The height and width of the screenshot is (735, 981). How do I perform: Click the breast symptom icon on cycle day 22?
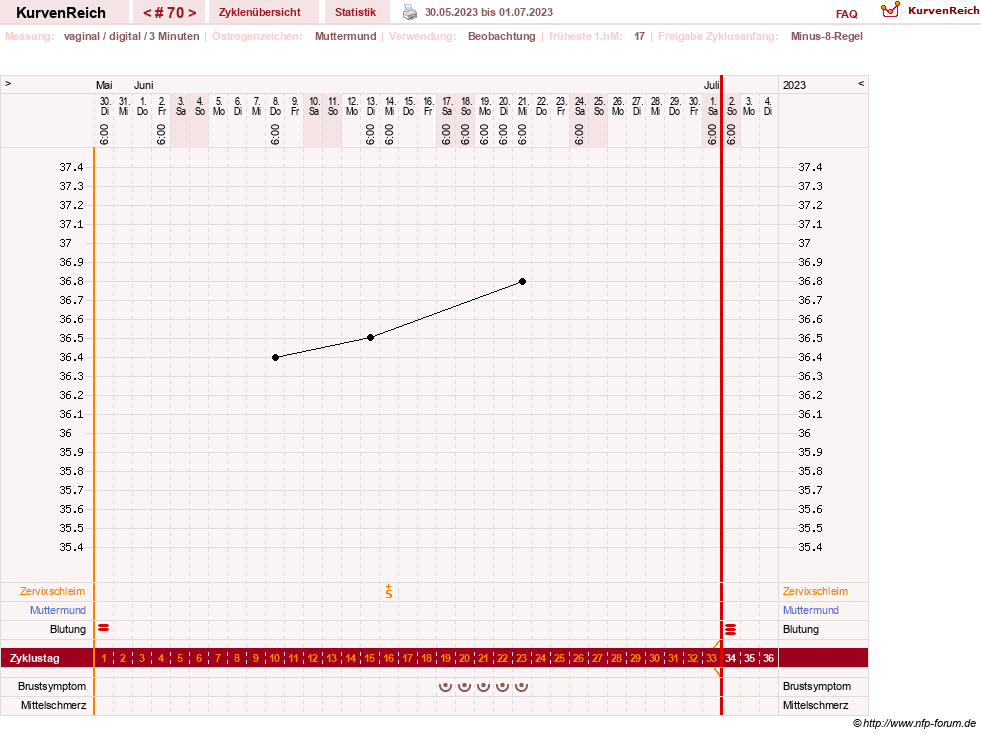click(x=502, y=686)
